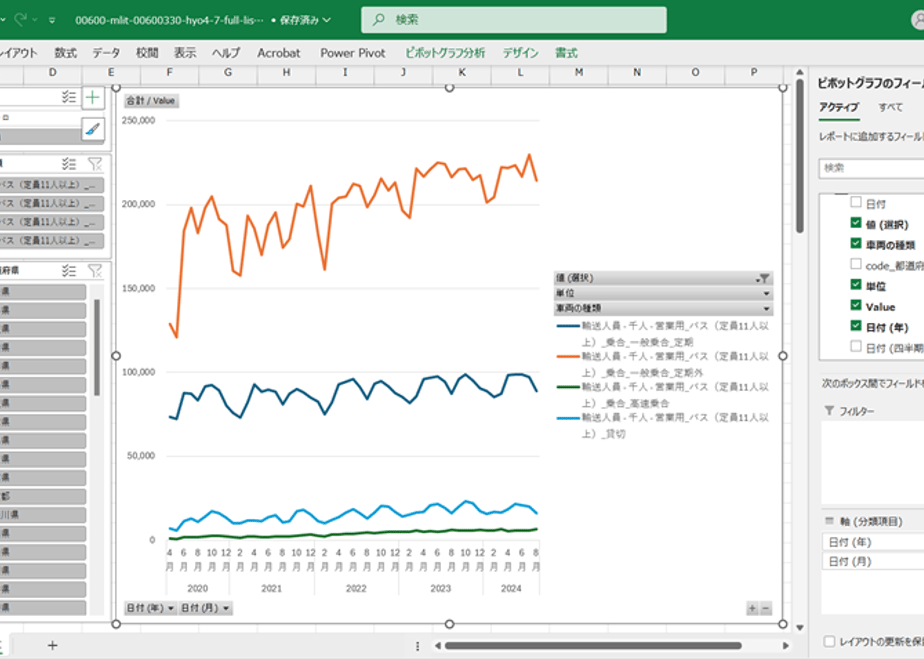Open the Chart Elements plus button

(x=93, y=98)
